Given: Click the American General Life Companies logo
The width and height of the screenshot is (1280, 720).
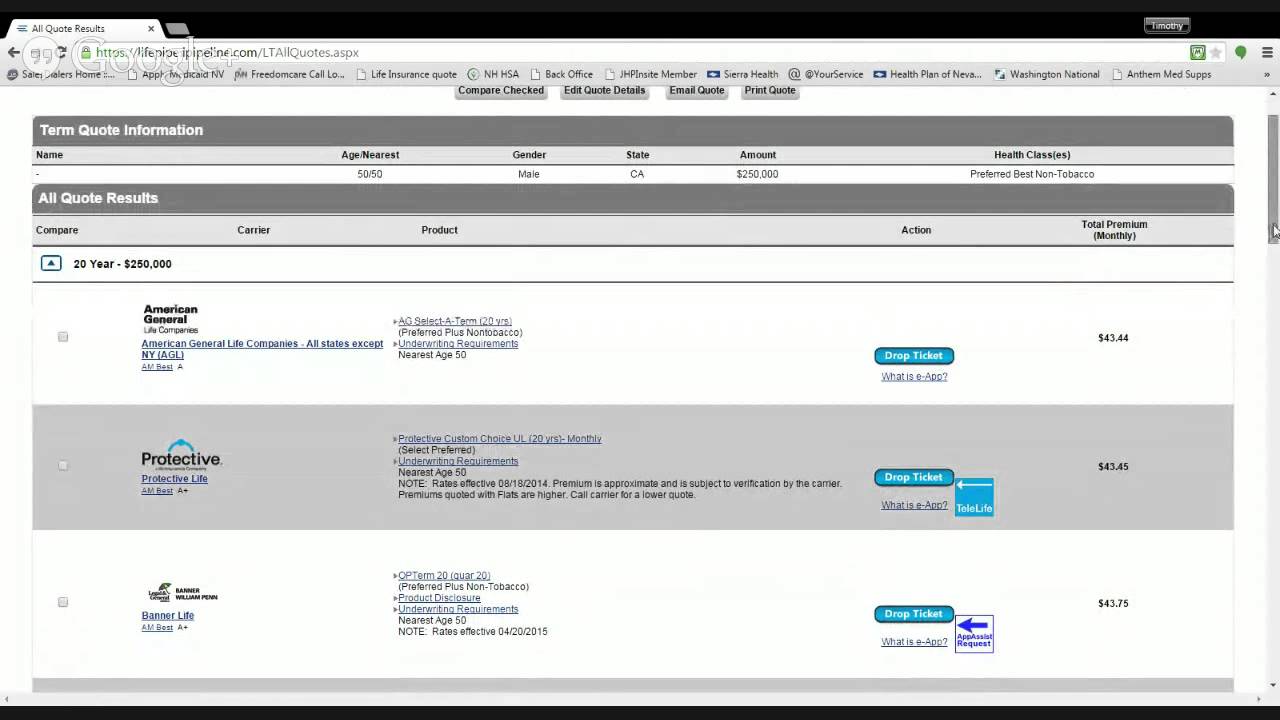Looking at the screenshot, I should click(x=171, y=319).
